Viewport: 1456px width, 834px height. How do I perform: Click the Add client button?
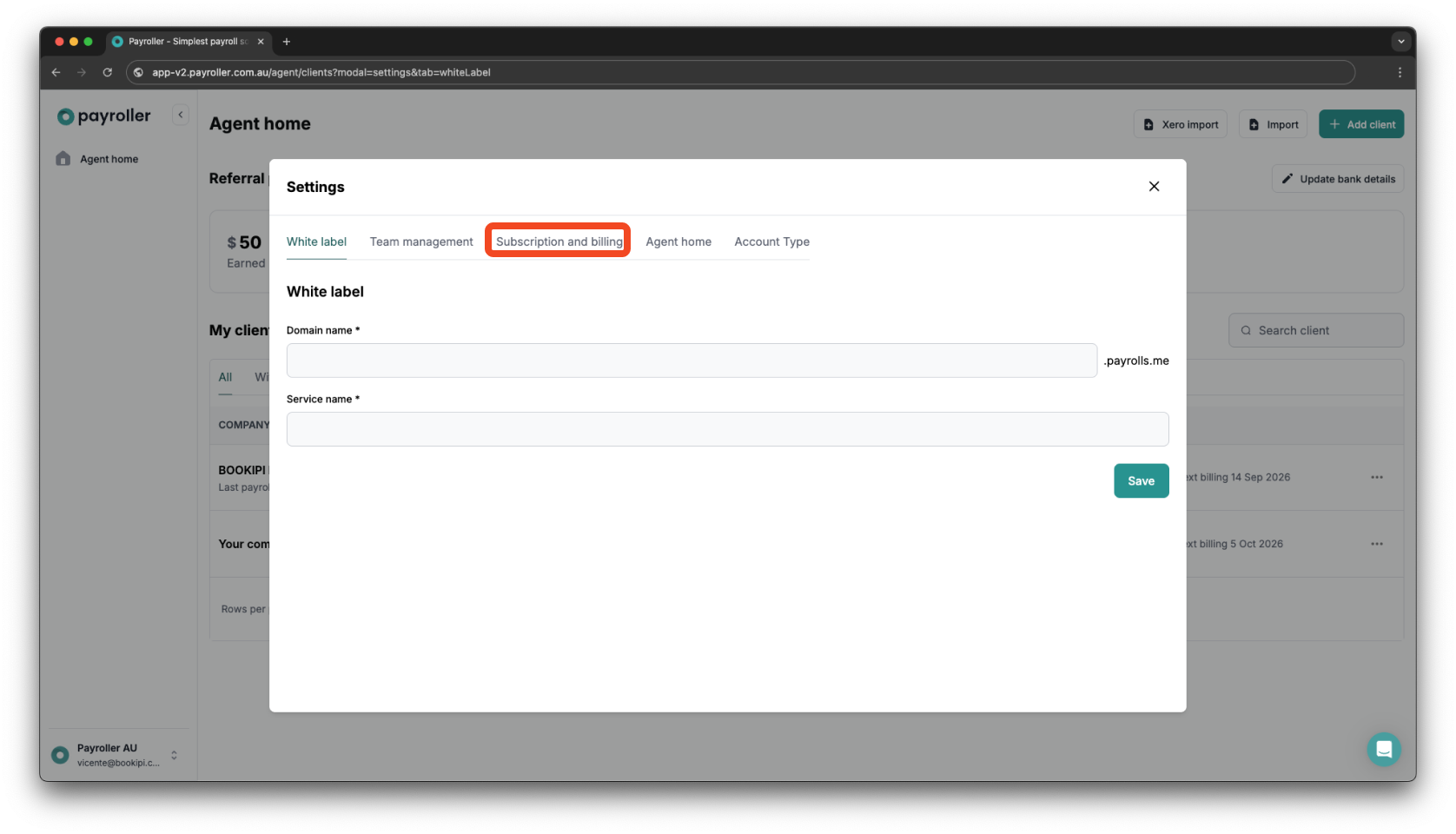[x=1361, y=123]
